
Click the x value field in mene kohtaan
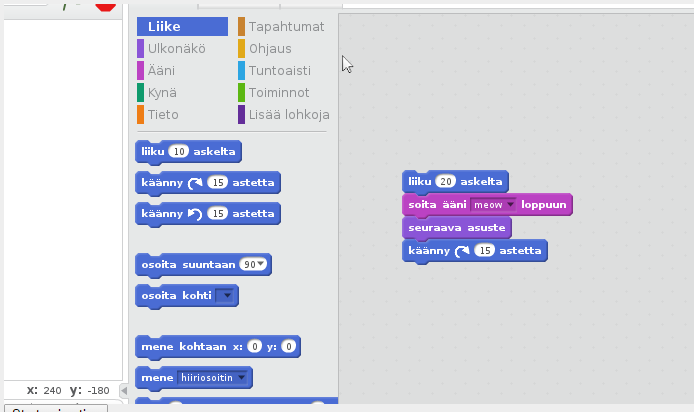(255, 347)
